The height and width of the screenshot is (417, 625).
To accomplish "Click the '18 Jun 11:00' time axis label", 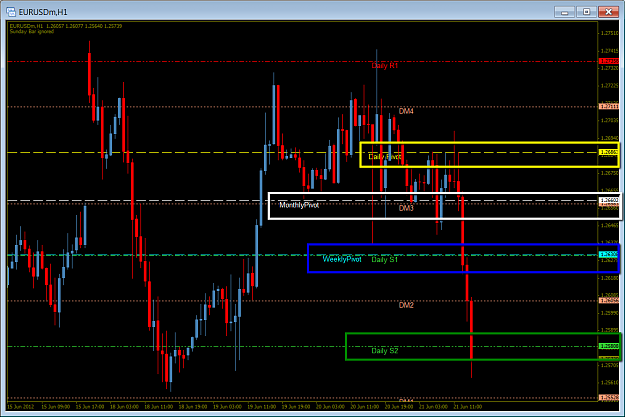I will coord(158,407).
